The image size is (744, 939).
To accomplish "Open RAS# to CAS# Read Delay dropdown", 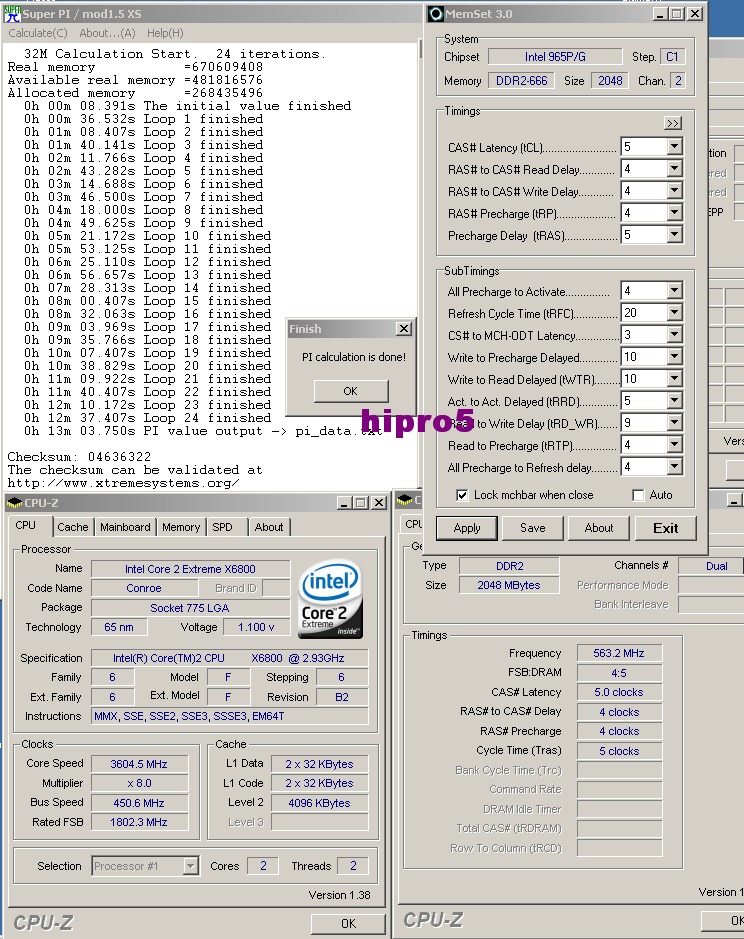I will [675, 169].
